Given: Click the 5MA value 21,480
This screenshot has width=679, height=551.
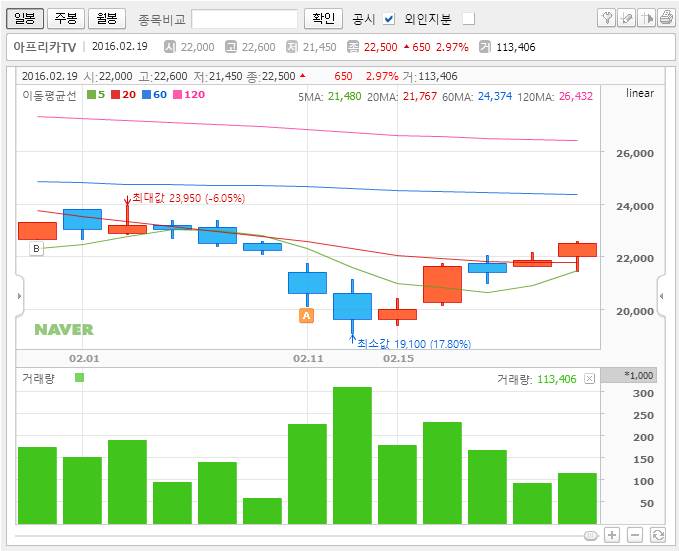Looking at the screenshot, I should [x=344, y=96].
